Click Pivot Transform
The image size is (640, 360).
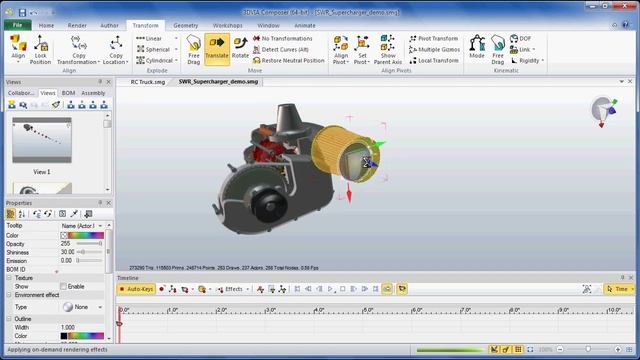pos(433,38)
